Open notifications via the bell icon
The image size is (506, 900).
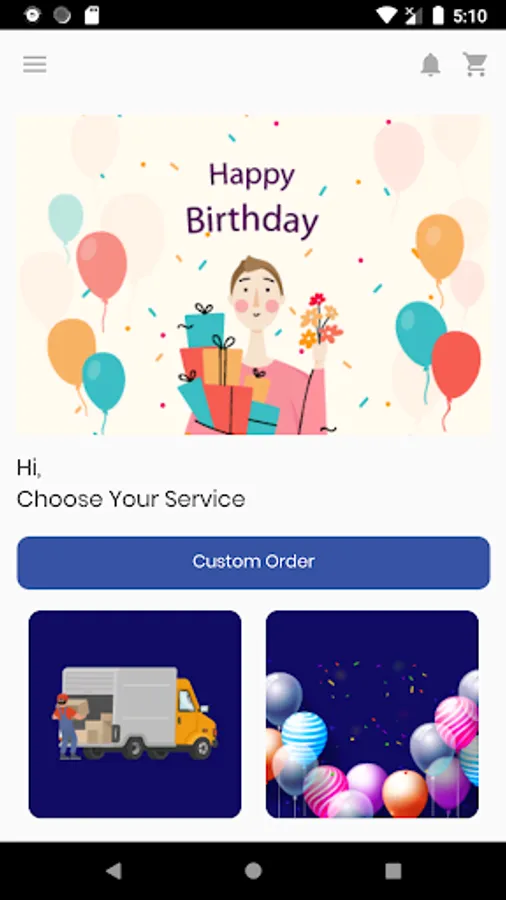click(x=430, y=64)
